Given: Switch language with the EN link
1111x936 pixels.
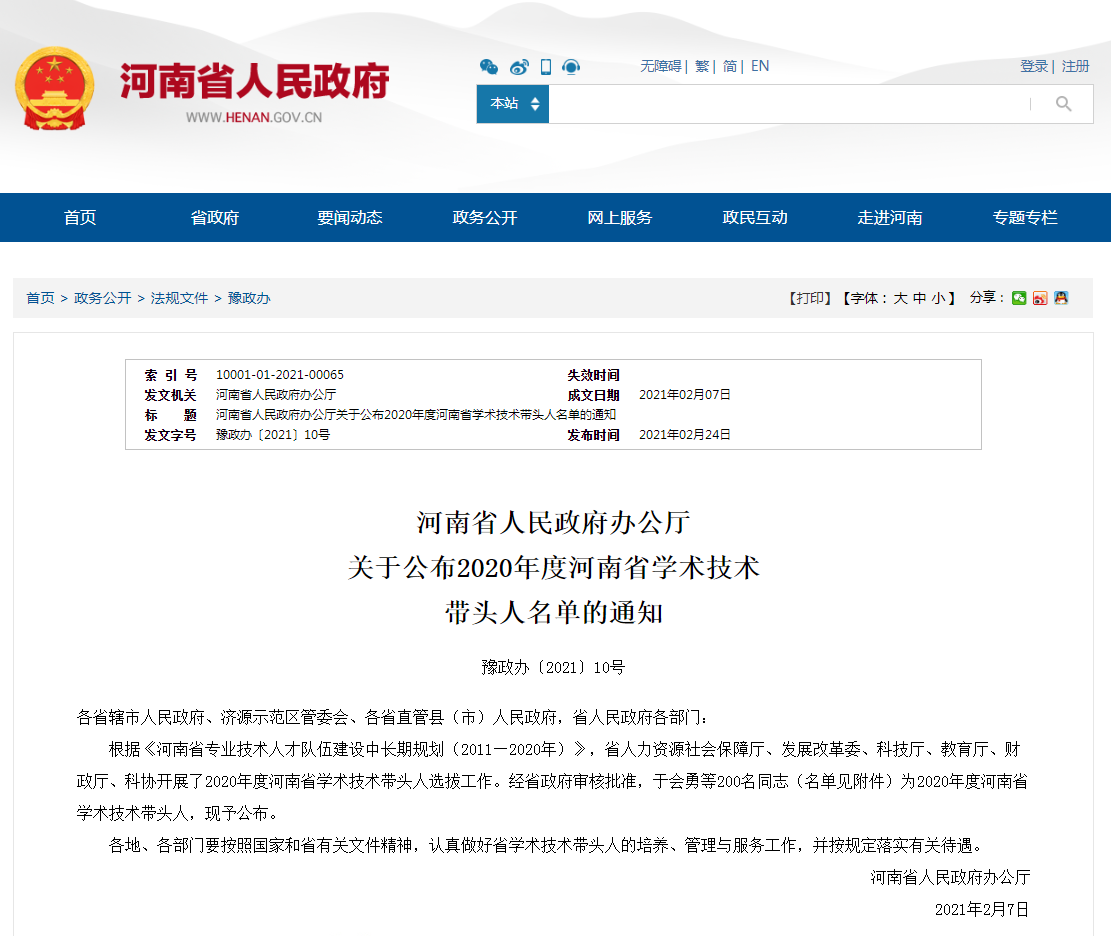Looking at the screenshot, I should tap(760, 66).
